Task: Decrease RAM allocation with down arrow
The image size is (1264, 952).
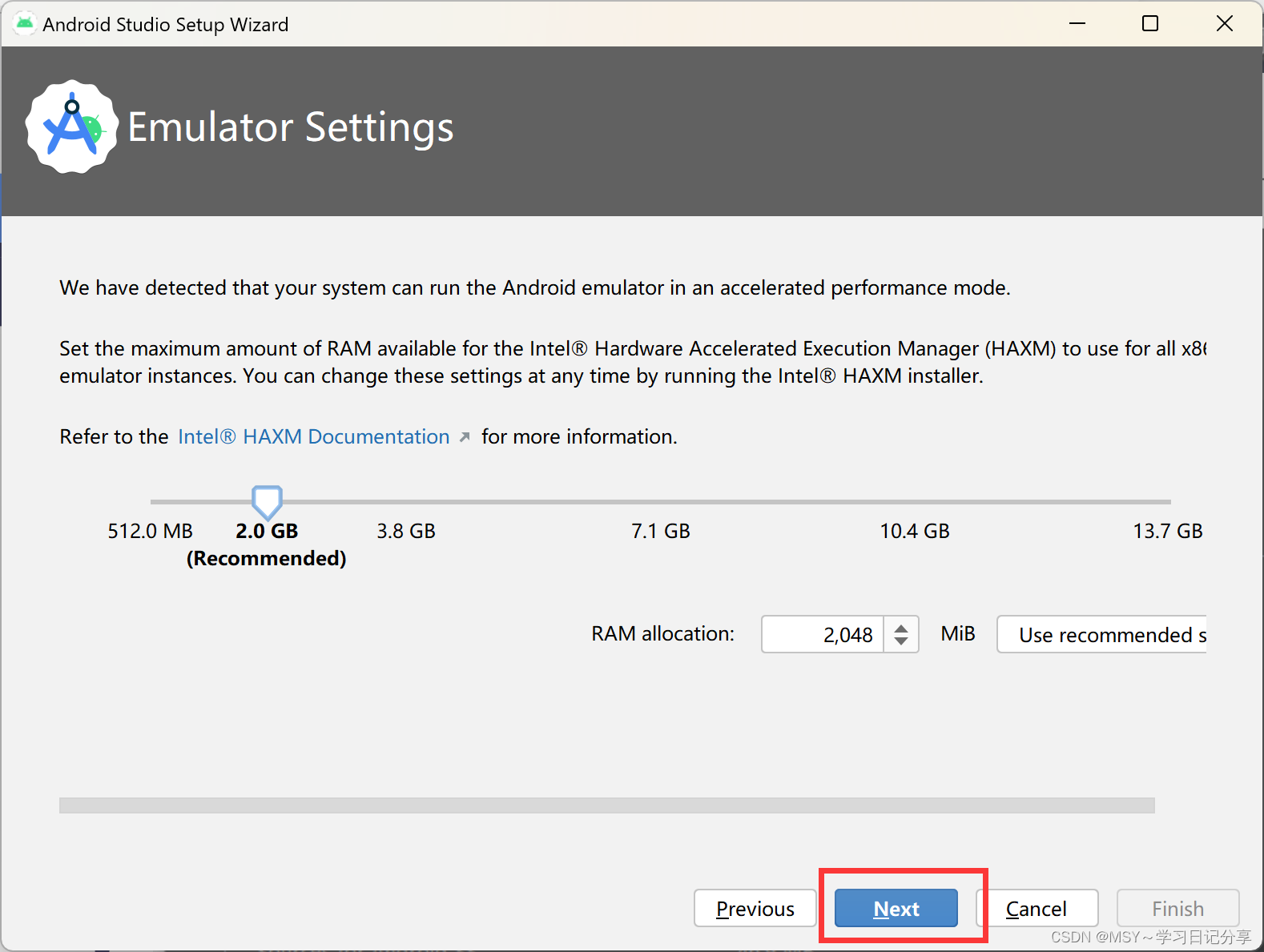Action: pyautogui.click(x=901, y=642)
